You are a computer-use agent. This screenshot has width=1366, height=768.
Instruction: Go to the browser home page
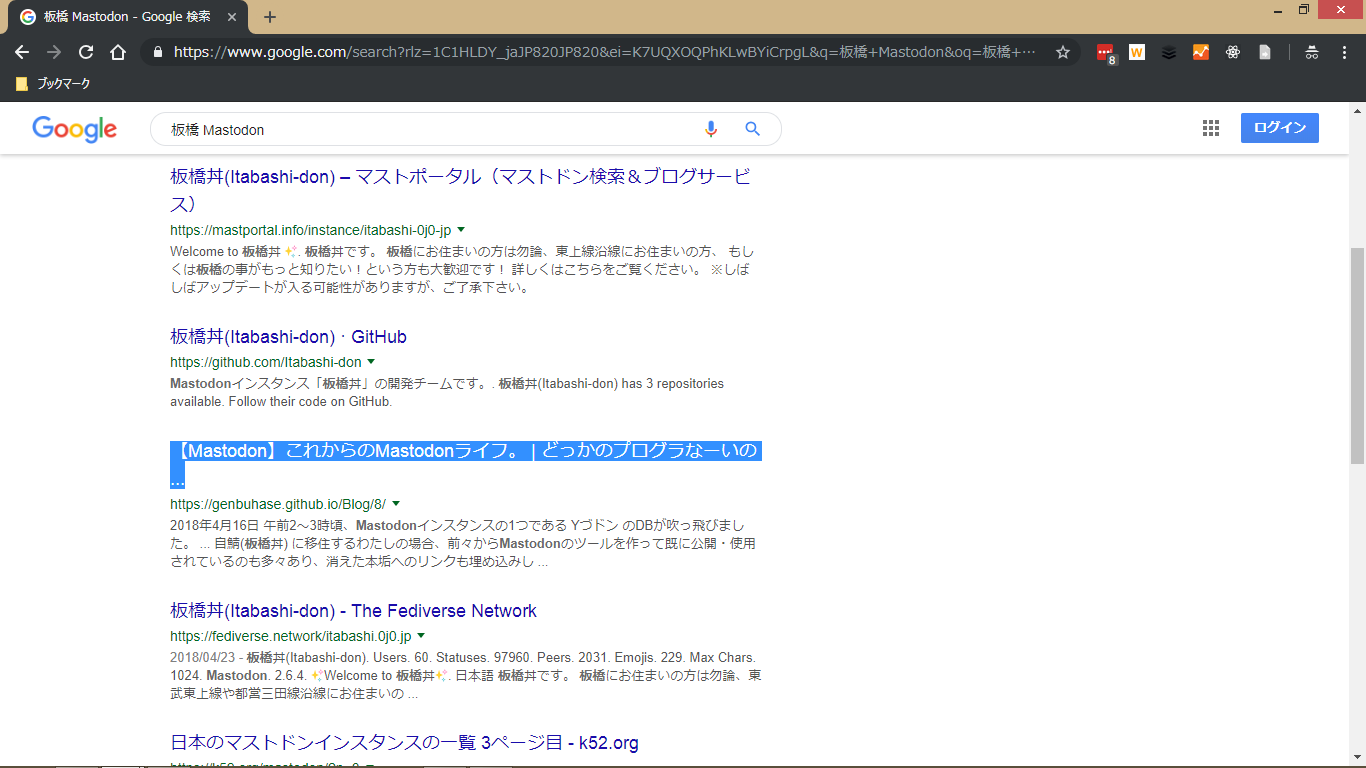pos(118,52)
